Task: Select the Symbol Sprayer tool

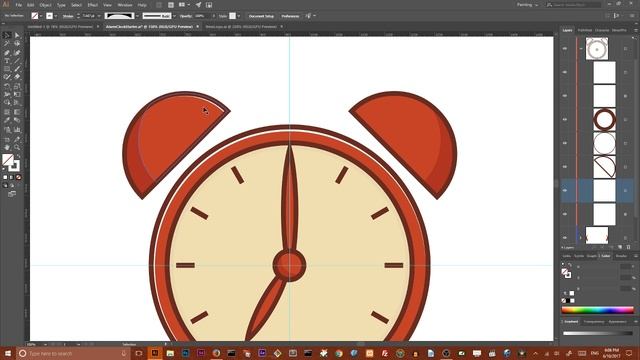Action: click(7, 130)
